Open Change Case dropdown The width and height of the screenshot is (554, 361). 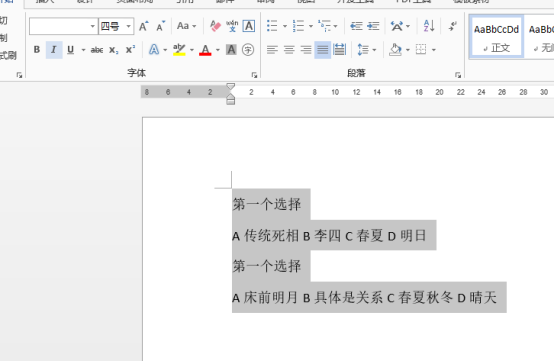(x=186, y=26)
